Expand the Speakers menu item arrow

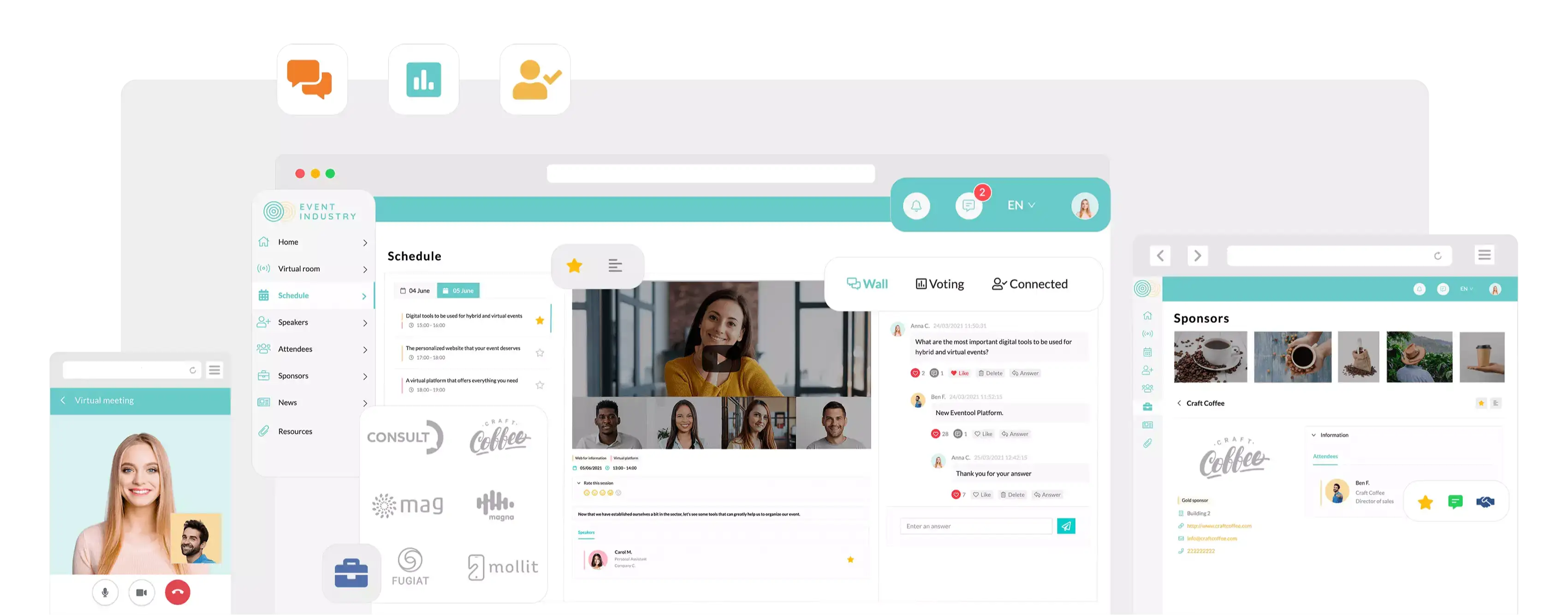coord(364,322)
